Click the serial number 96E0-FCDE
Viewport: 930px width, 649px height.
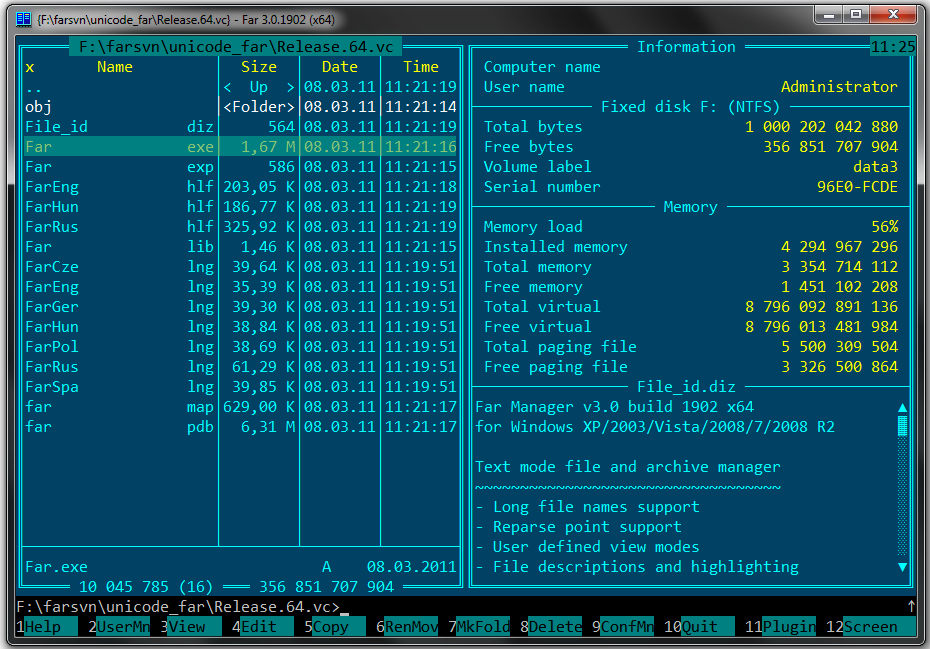[857, 187]
